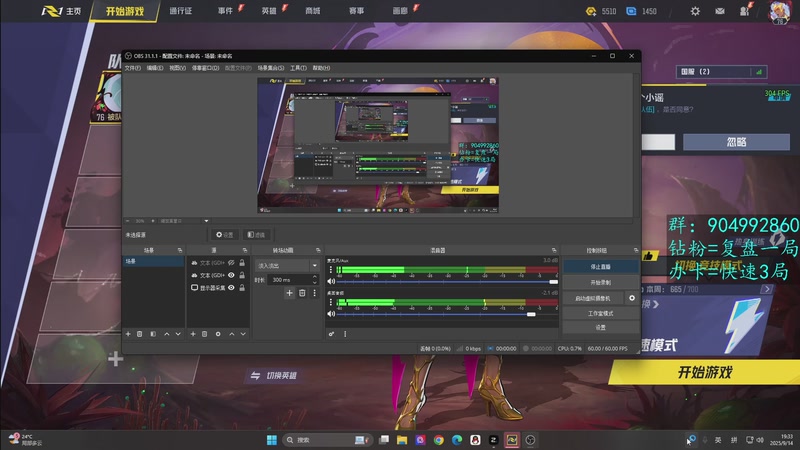Select the 场景 item in the scenes list
Screen dimensions: 800x450
153,261
